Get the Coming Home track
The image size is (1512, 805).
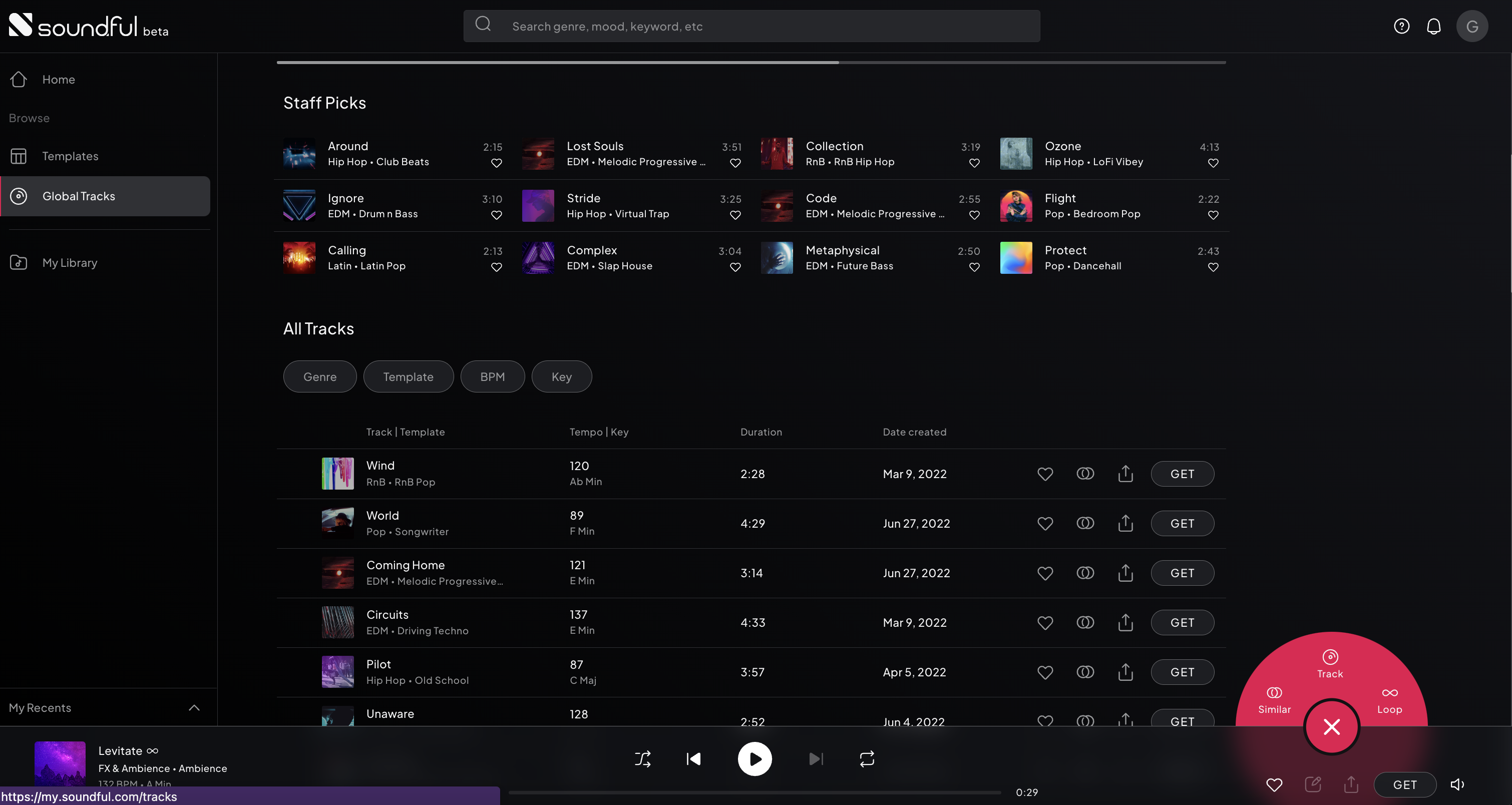1182,573
